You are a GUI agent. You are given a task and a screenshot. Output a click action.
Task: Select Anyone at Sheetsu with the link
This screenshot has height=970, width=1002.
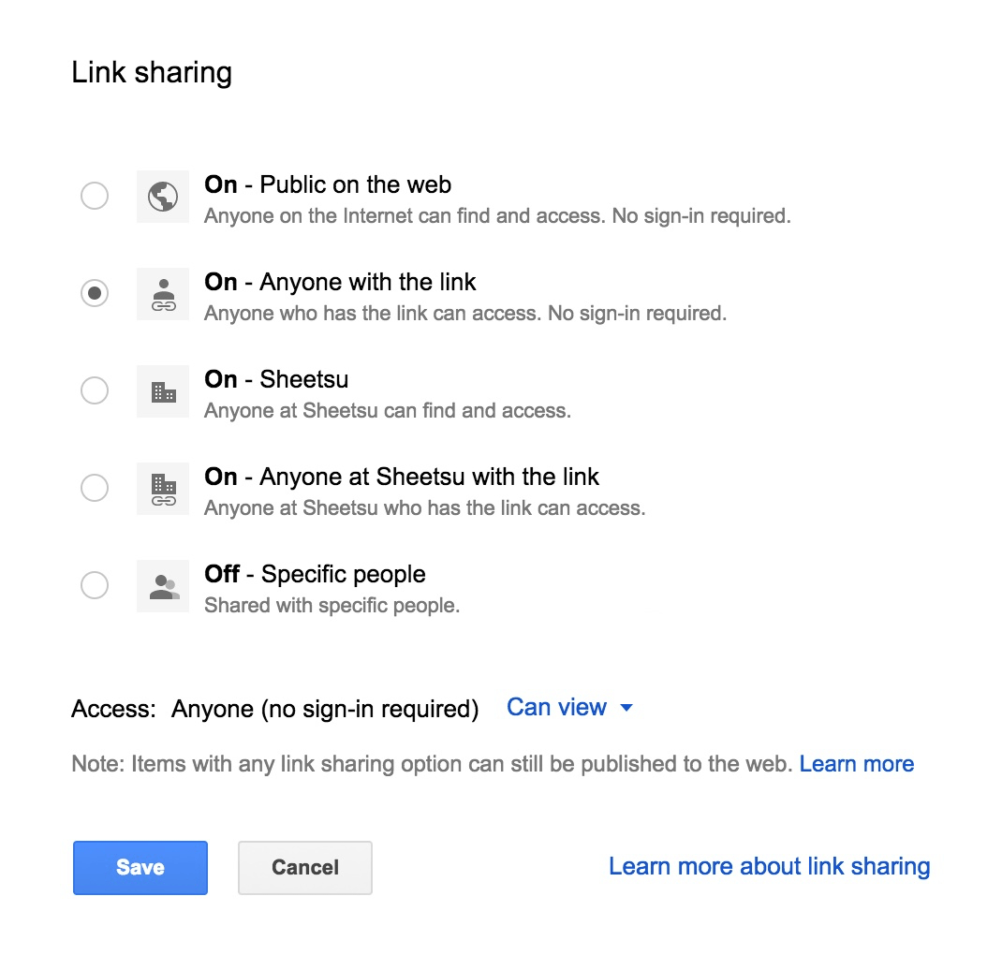94,487
